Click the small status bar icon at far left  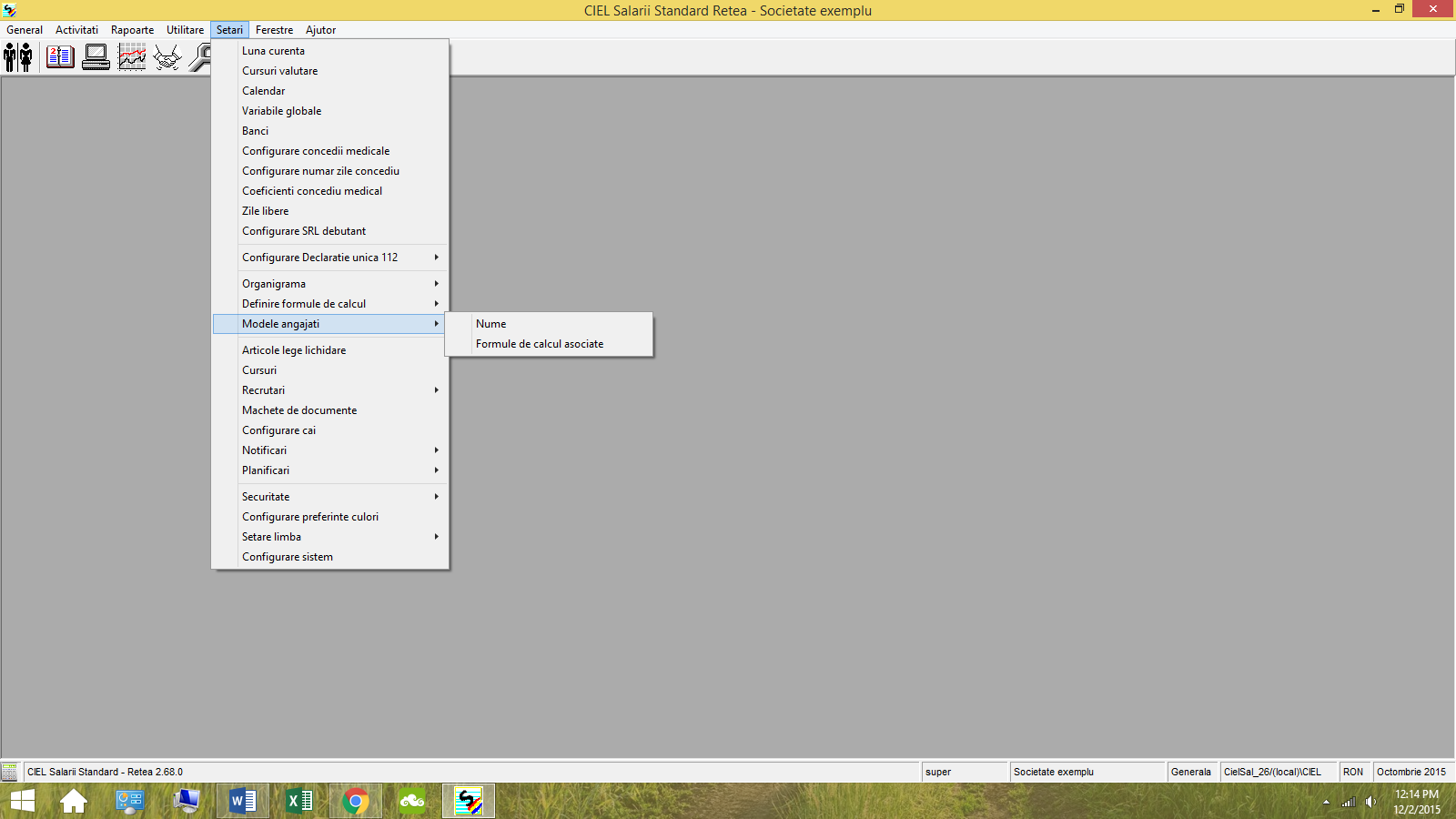click(x=10, y=772)
